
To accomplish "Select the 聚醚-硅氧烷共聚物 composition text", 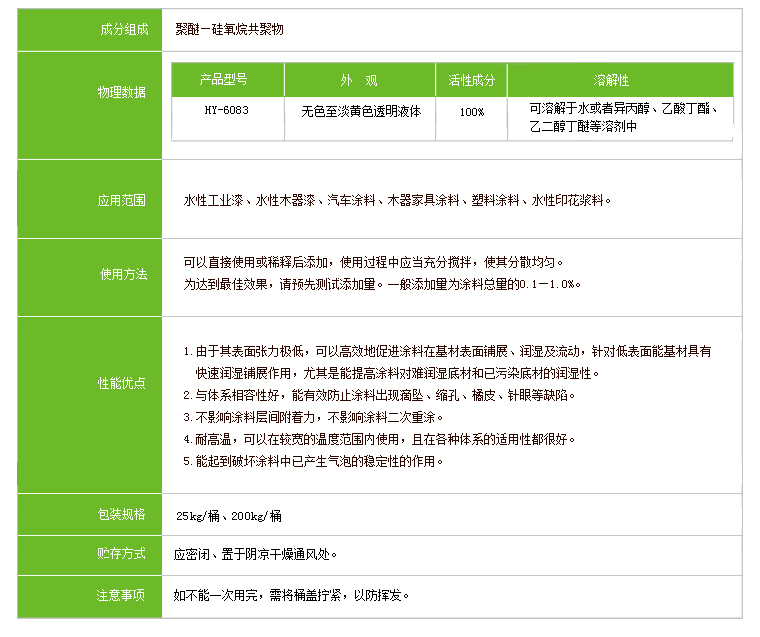I will pyautogui.click(x=229, y=30).
